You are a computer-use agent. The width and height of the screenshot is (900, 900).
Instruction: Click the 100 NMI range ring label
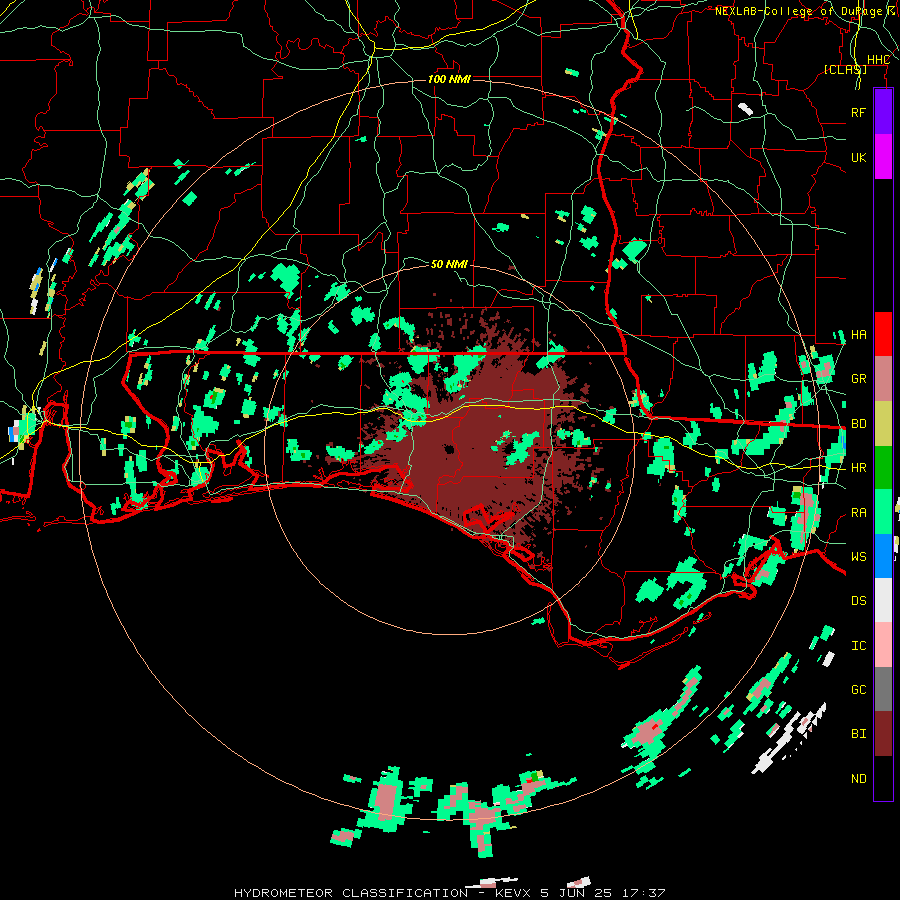[x=449, y=79]
